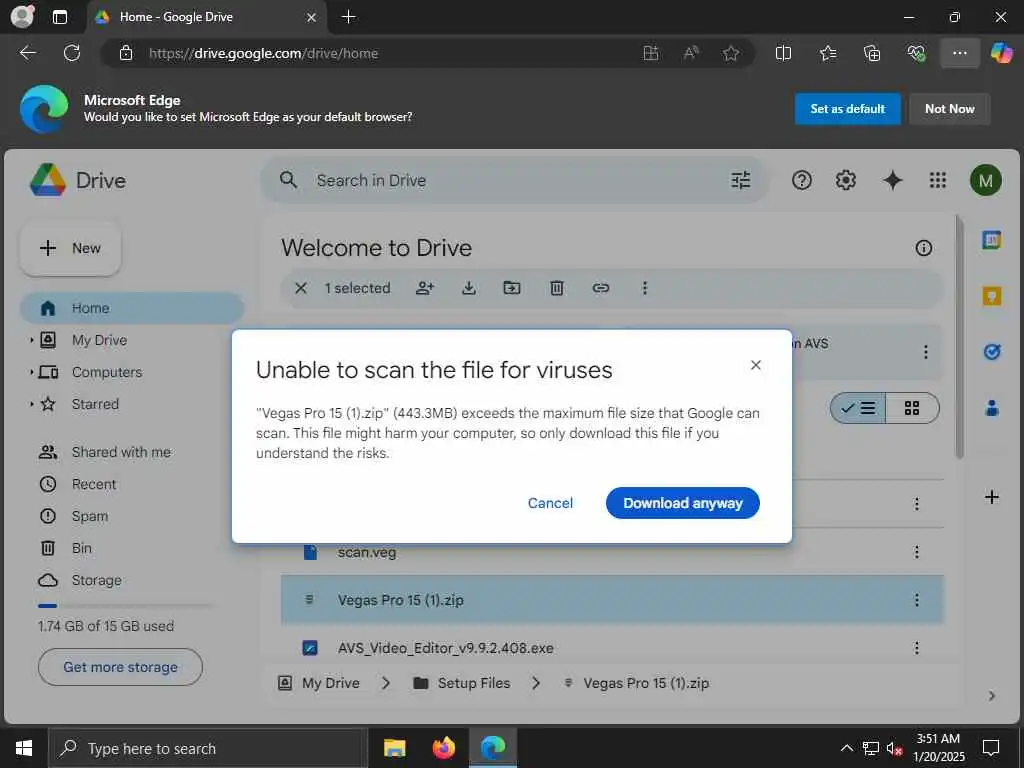Open Bin in sidebar
The image size is (1024, 768).
pyautogui.click(x=81, y=548)
